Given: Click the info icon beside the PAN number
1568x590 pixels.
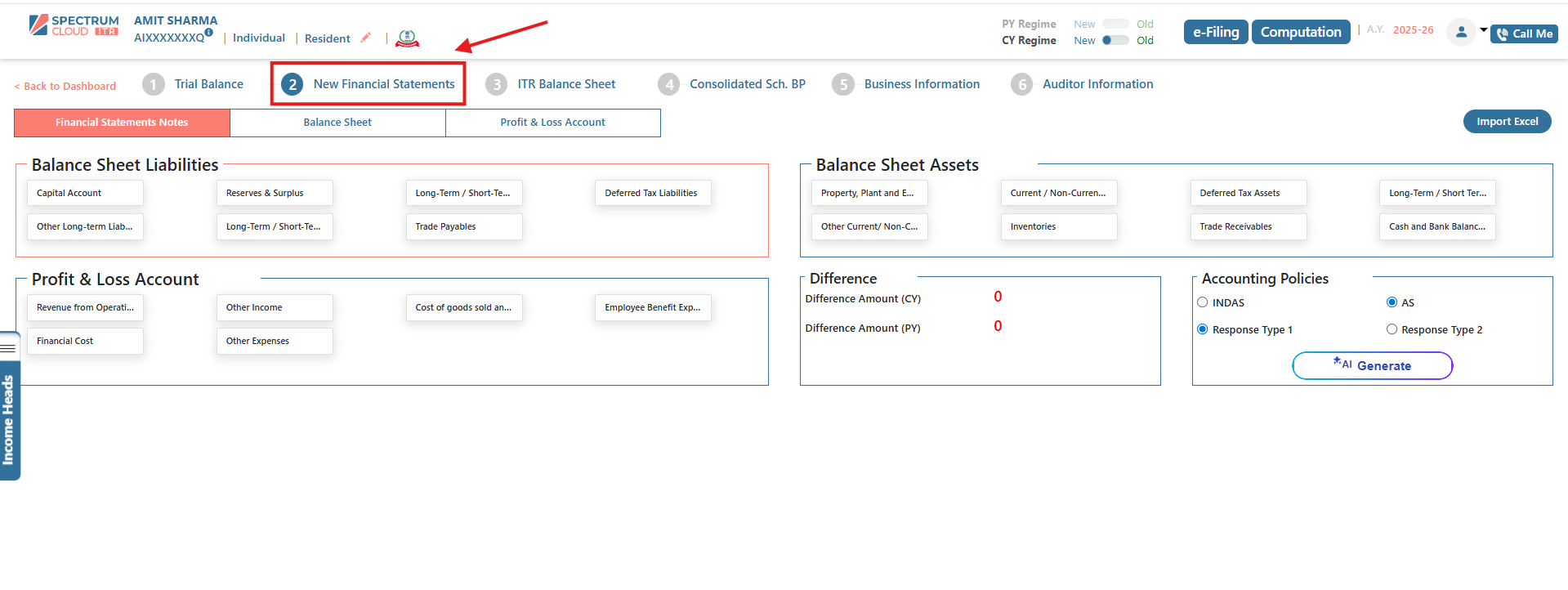Looking at the screenshot, I should click(209, 33).
